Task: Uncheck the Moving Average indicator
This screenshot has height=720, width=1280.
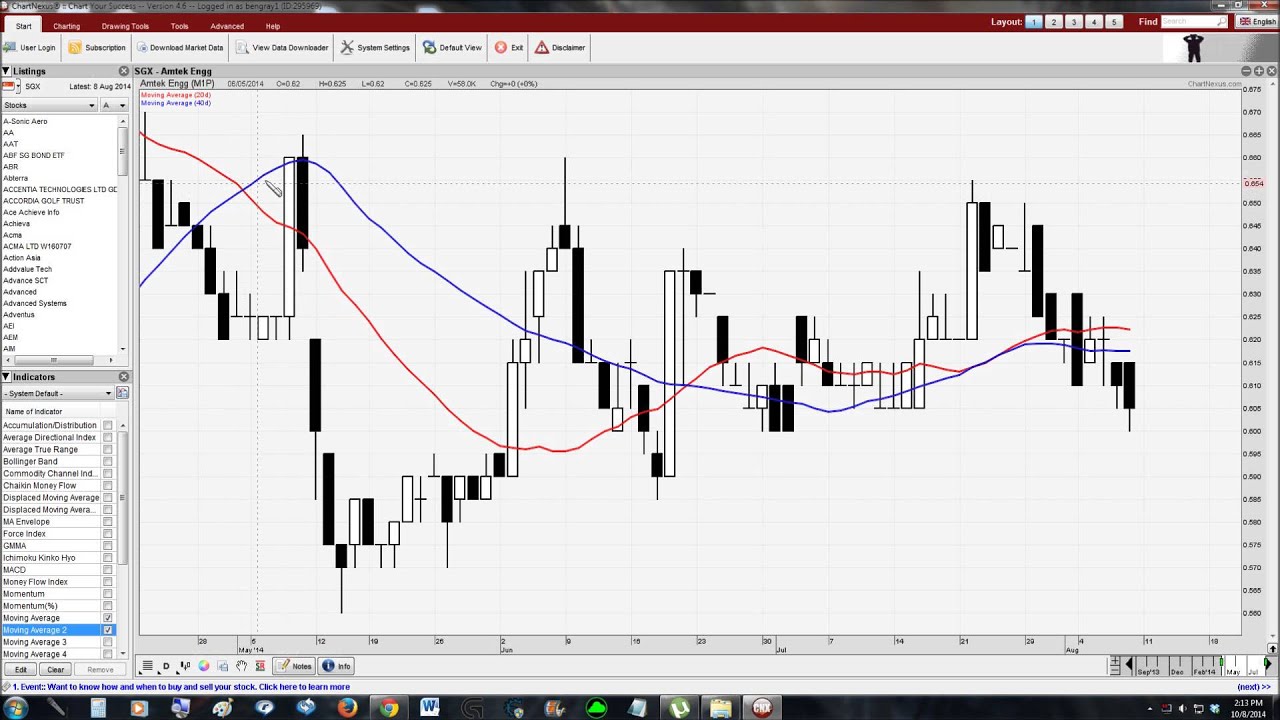Action: click(x=108, y=618)
